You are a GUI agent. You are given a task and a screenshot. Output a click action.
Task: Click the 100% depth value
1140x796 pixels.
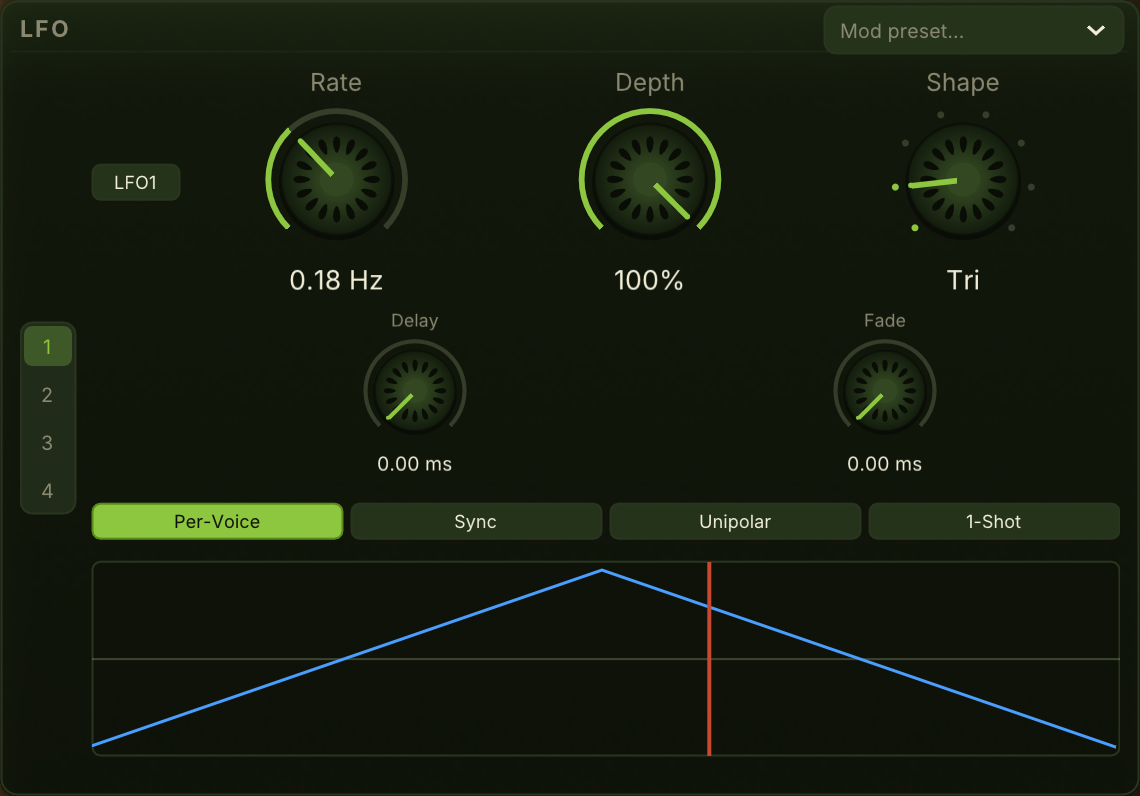point(649,280)
